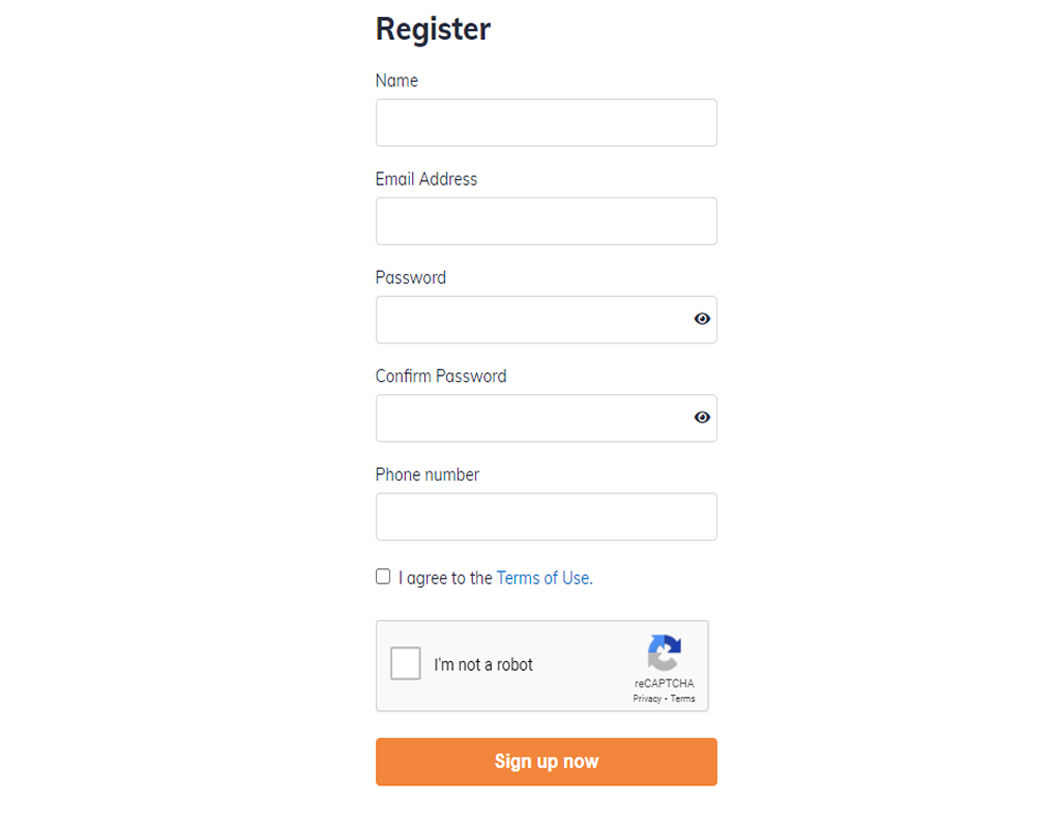Open the Terms of Use link
The height and width of the screenshot is (834, 1062).
point(544,578)
